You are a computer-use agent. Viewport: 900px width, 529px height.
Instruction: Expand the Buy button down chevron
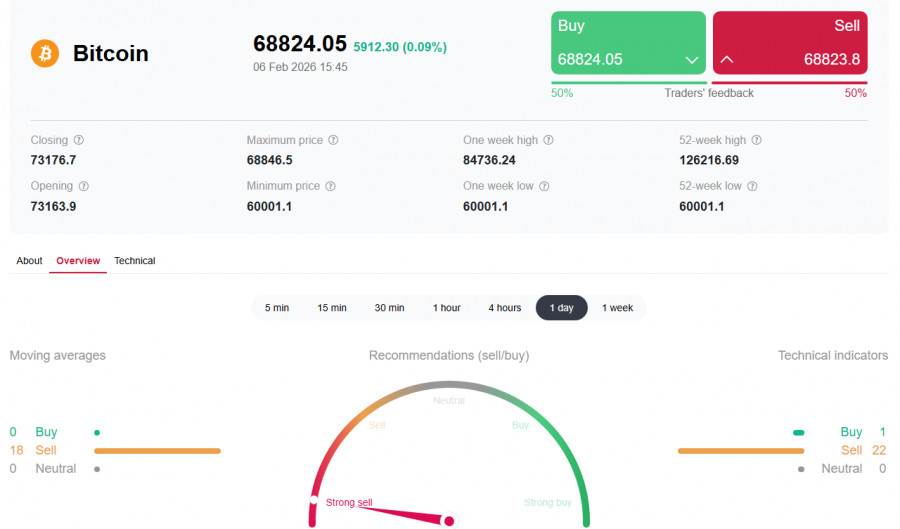692,60
